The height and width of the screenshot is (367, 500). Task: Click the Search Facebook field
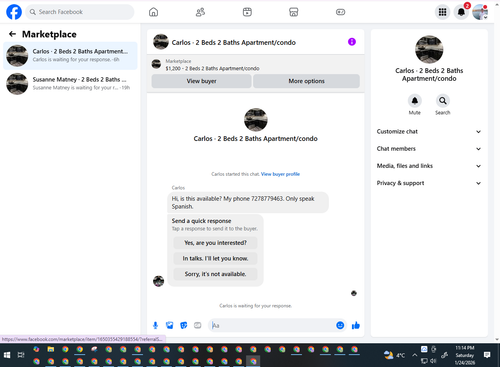click(x=80, y=12)
